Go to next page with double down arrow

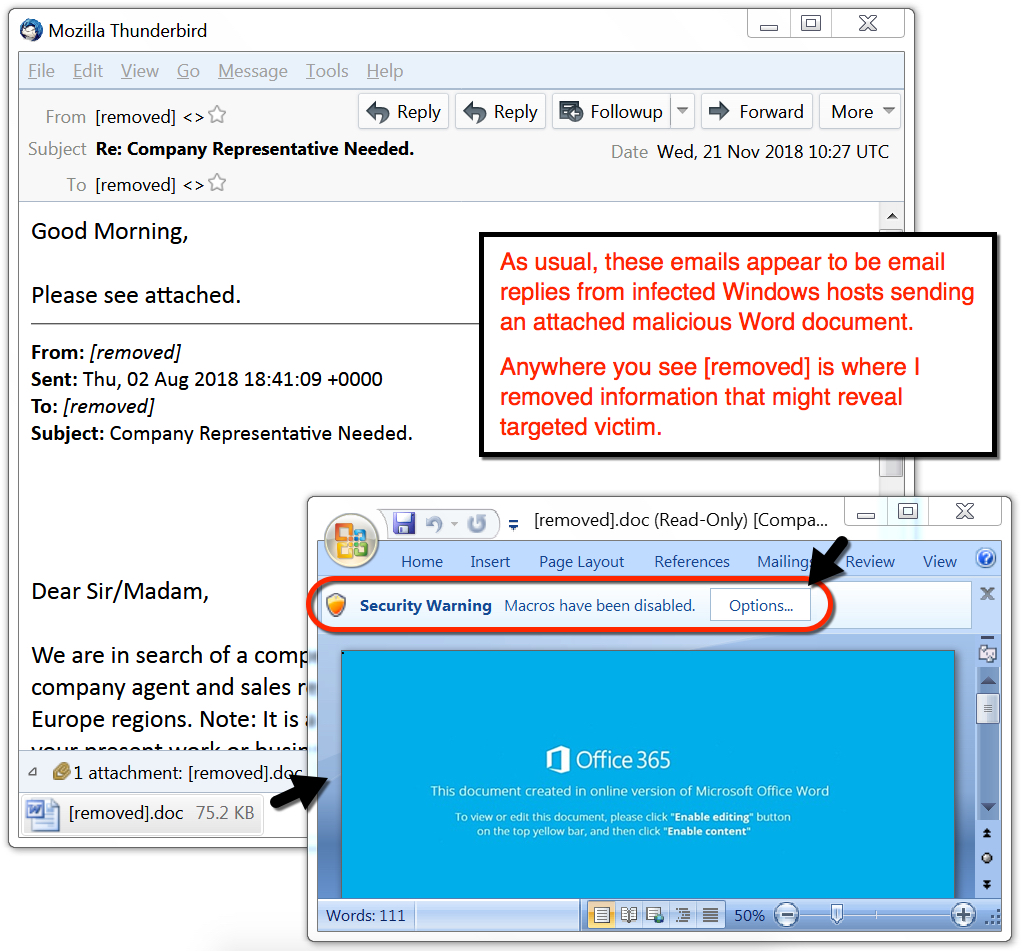coord(987,884)
